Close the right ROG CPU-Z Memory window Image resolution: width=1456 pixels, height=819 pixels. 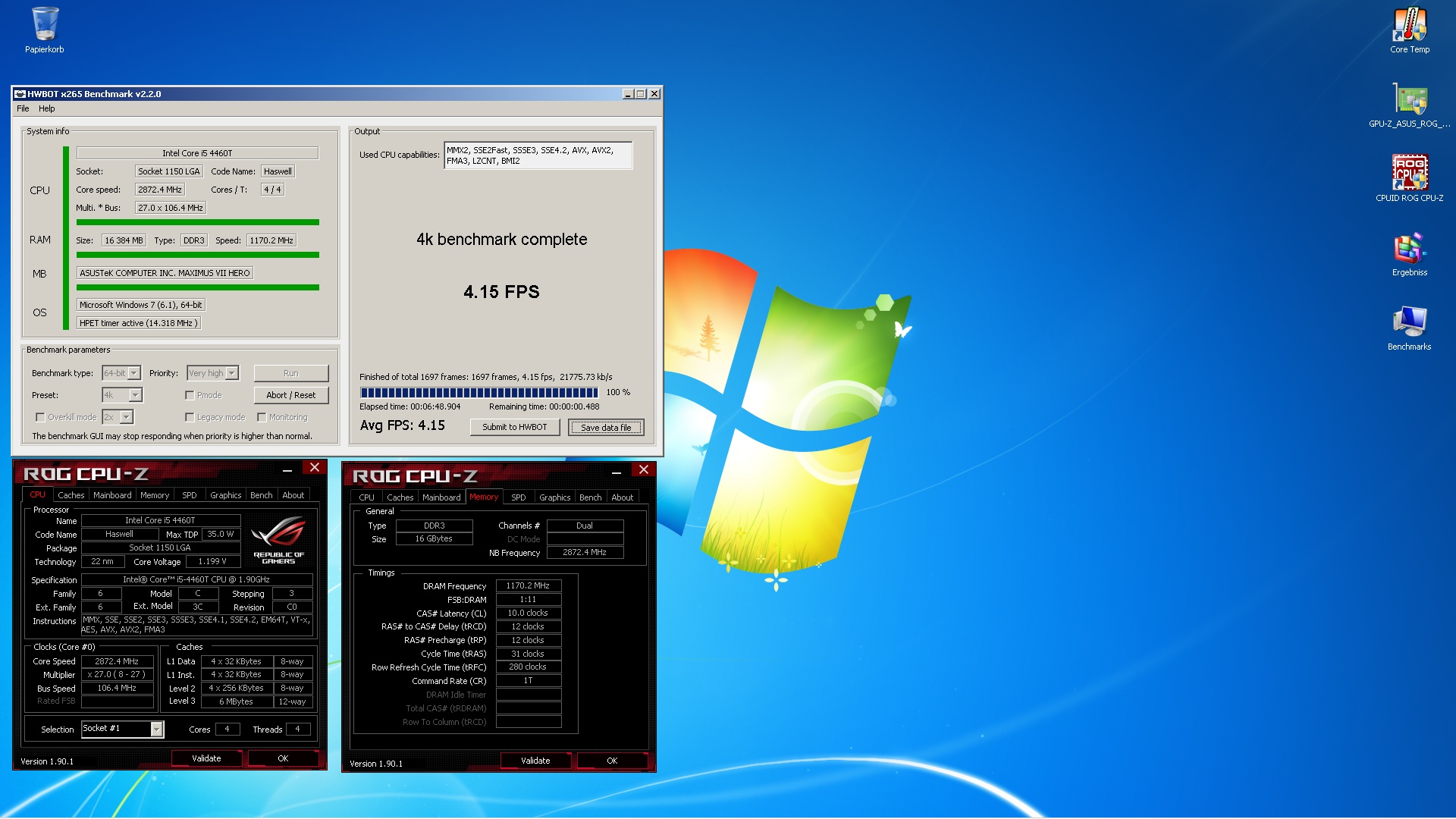pyautogui.click(x=644, y=470)
